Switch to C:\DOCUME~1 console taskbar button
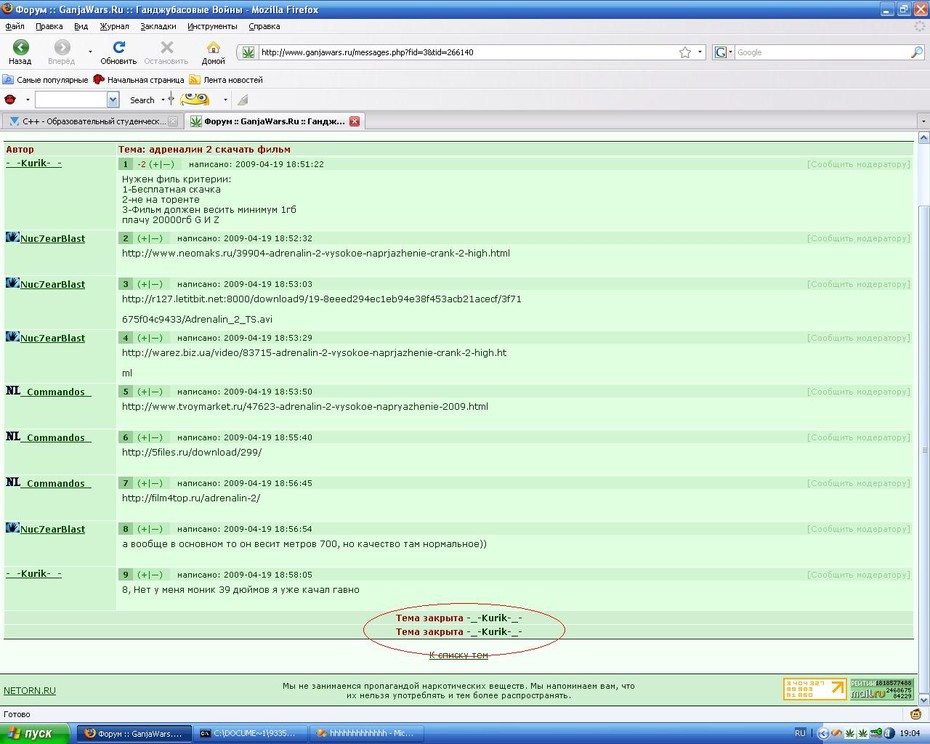Screen dimensions: 930x744 [x=251, y=733]
